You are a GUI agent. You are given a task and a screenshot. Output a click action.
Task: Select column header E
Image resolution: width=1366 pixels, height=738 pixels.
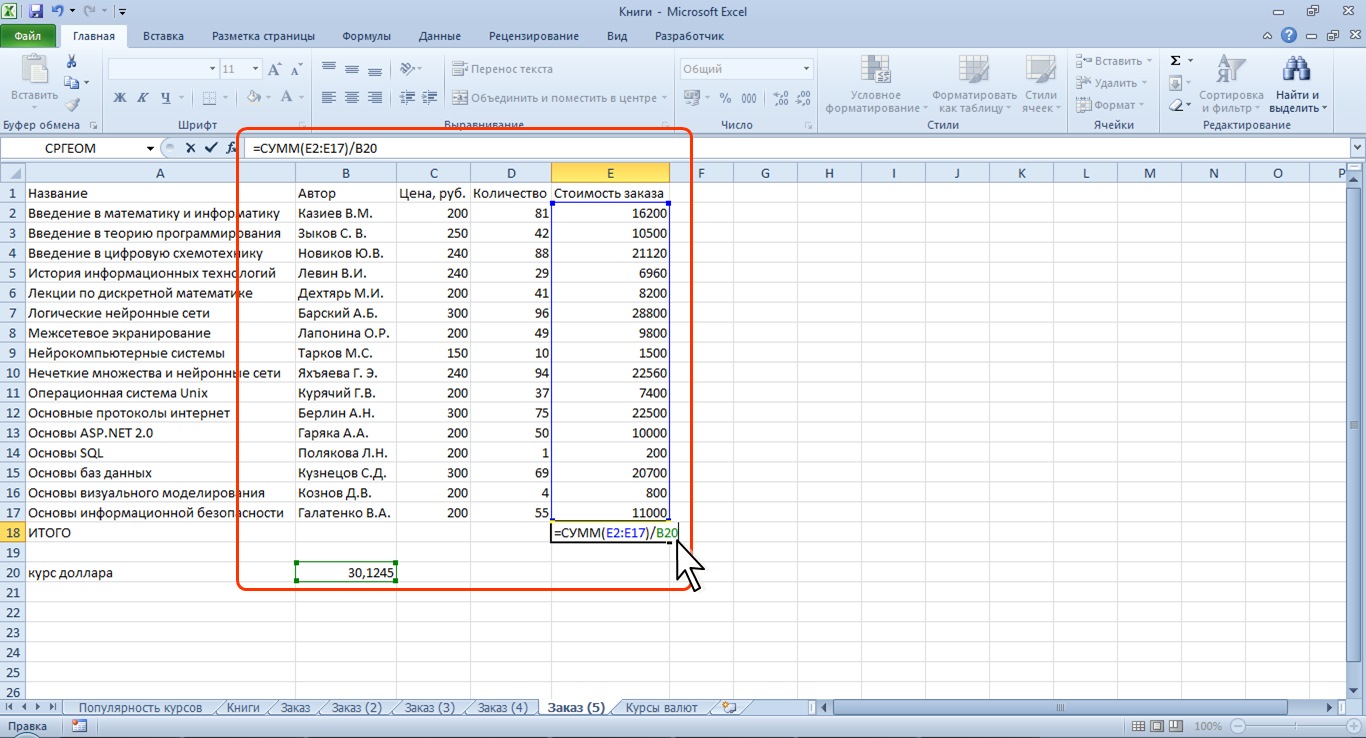pyautogui.click(x=610, y=173)
